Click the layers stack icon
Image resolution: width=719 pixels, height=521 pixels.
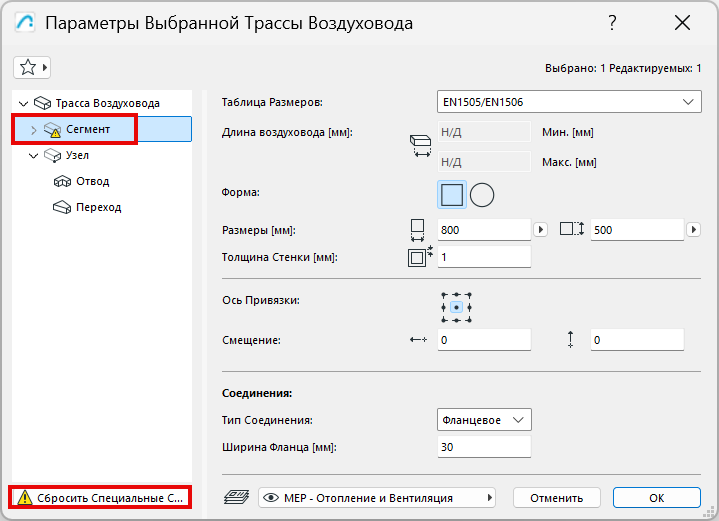237,498
